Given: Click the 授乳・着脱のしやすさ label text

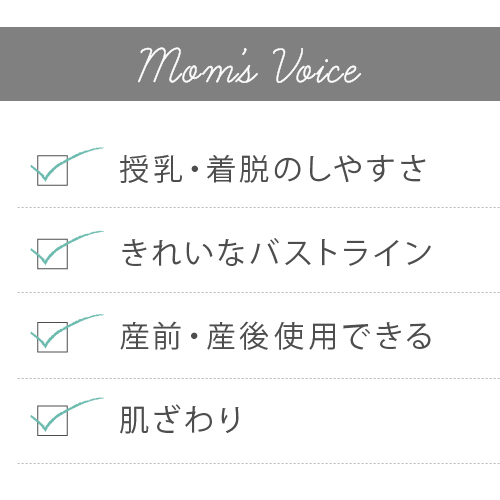Looking at the screenshot, I should point(273,169).
